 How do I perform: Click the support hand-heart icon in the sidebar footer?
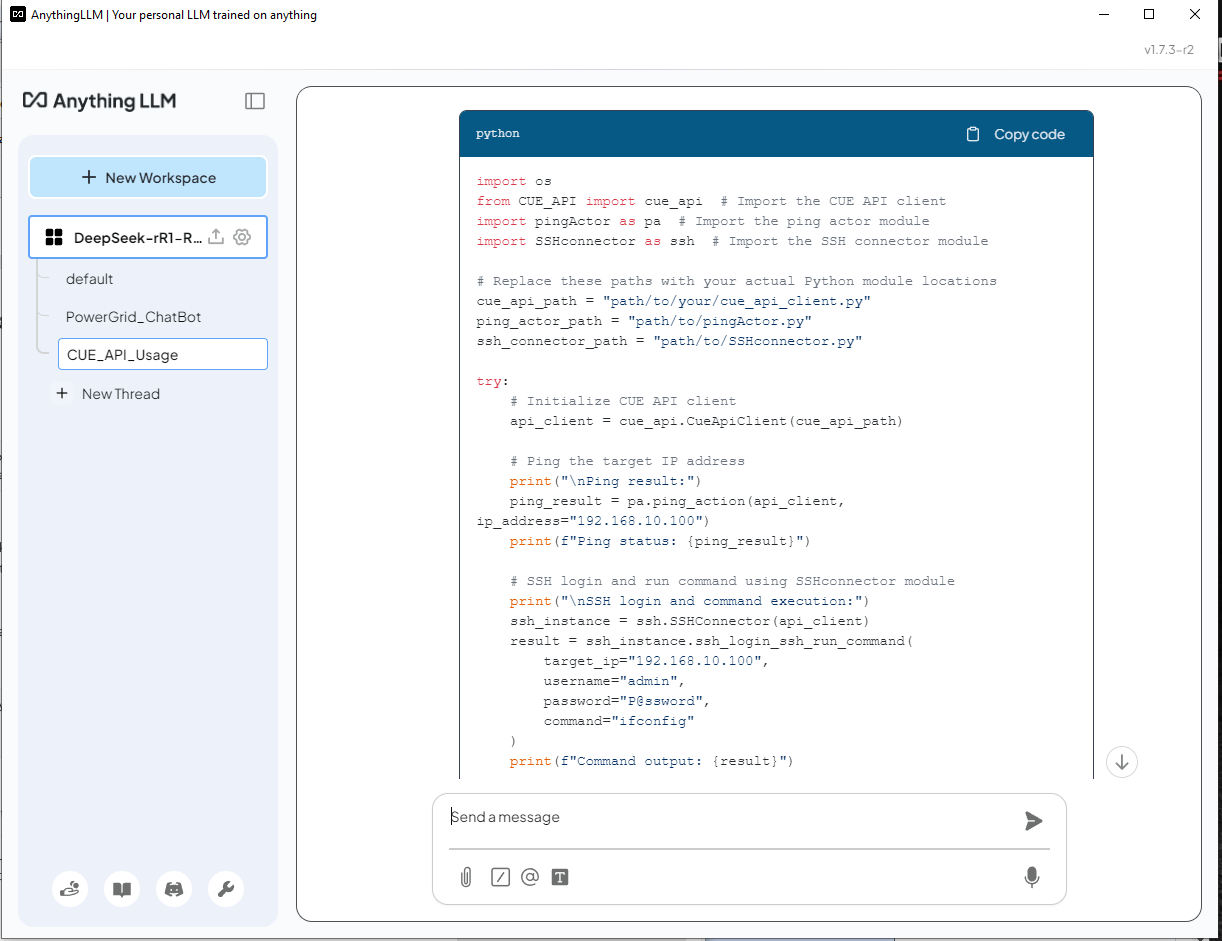tap(70, 889)
